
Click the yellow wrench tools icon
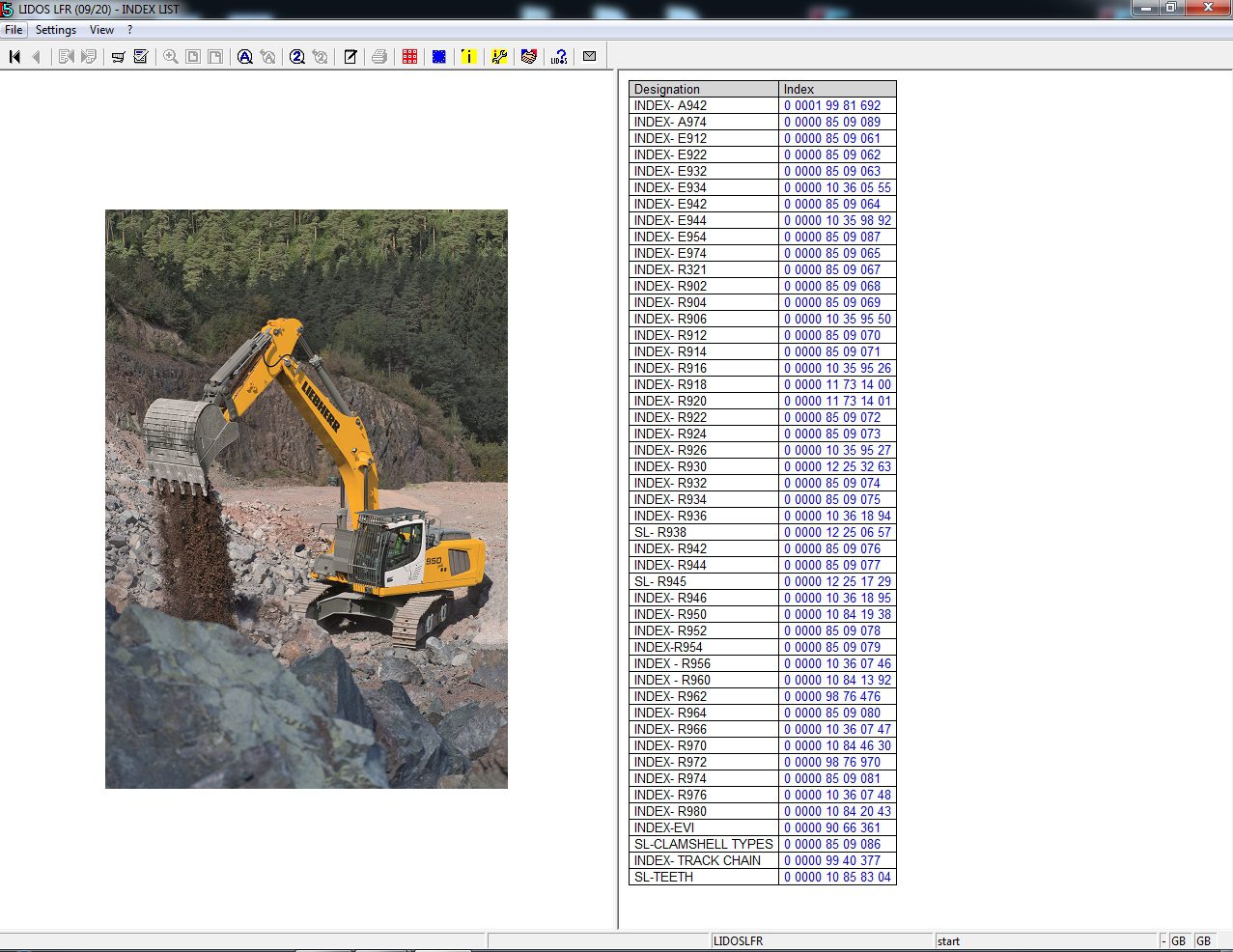(x=499, y=57)
